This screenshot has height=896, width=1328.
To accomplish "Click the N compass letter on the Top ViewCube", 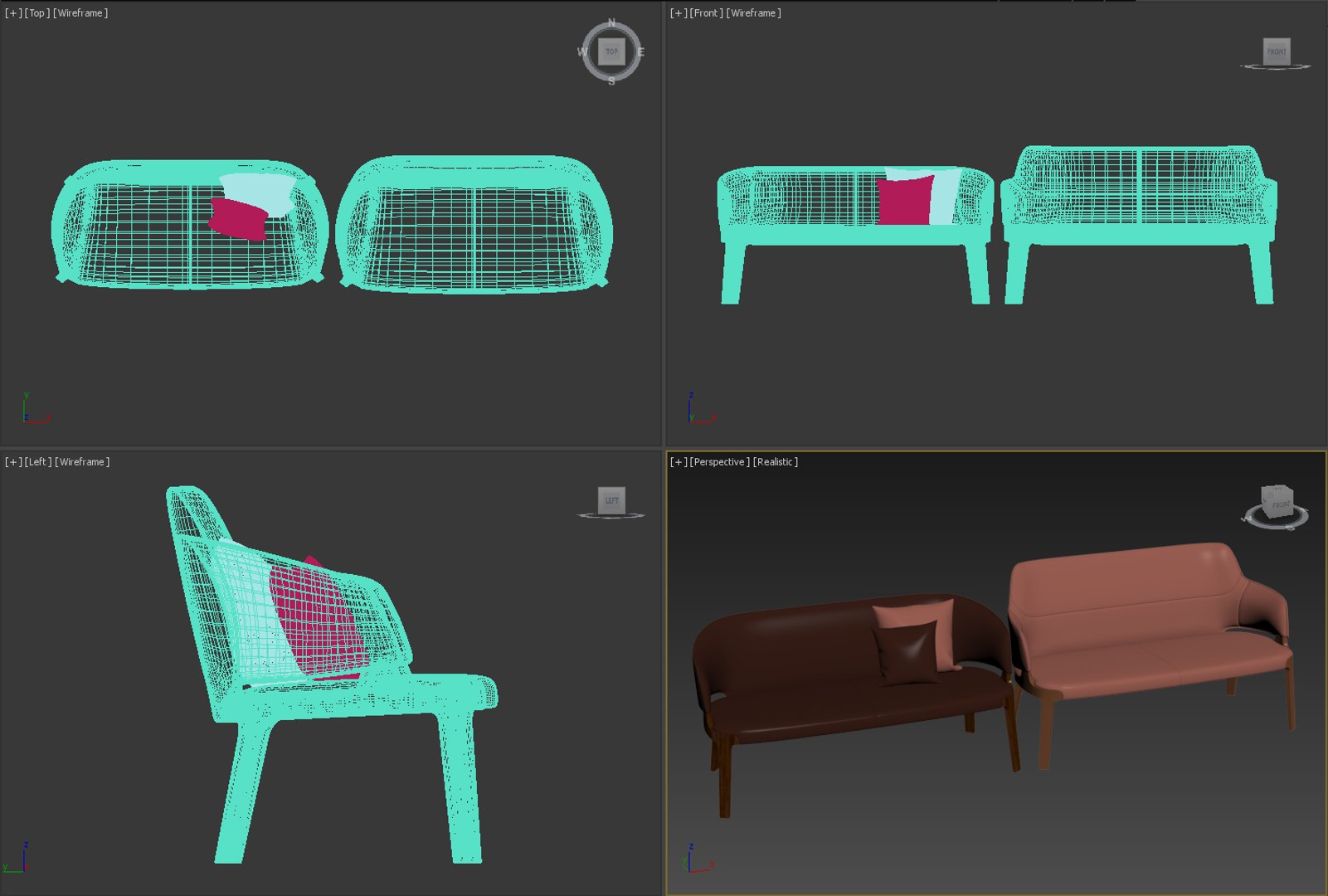I will (x=612, y=22).
